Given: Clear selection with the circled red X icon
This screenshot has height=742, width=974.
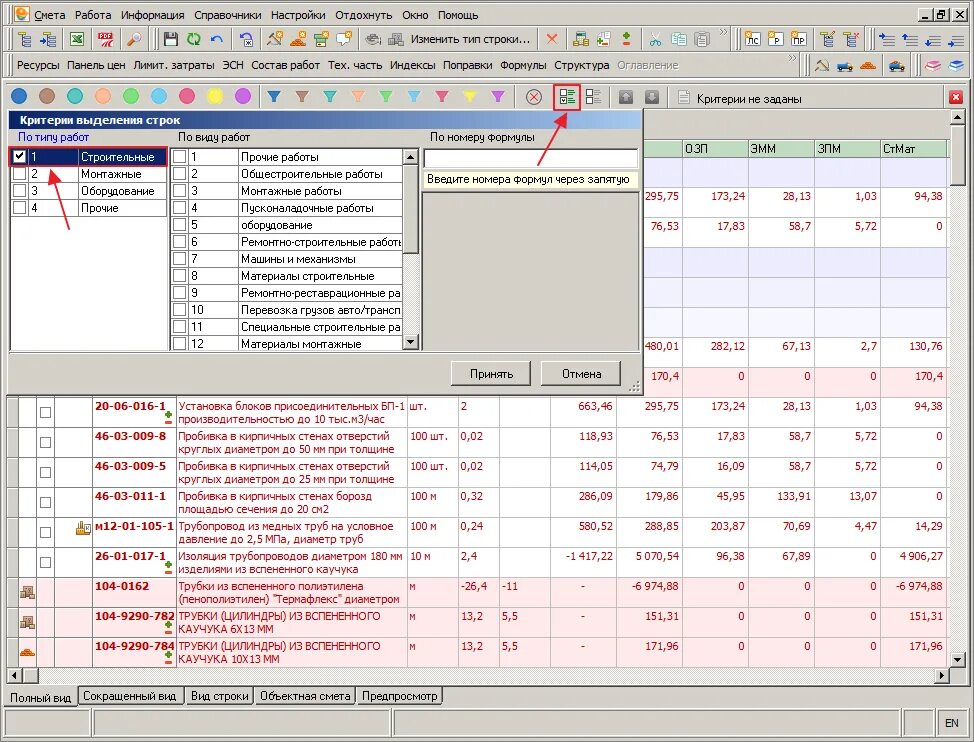Looking at the screenshot, I should [534, 97].
